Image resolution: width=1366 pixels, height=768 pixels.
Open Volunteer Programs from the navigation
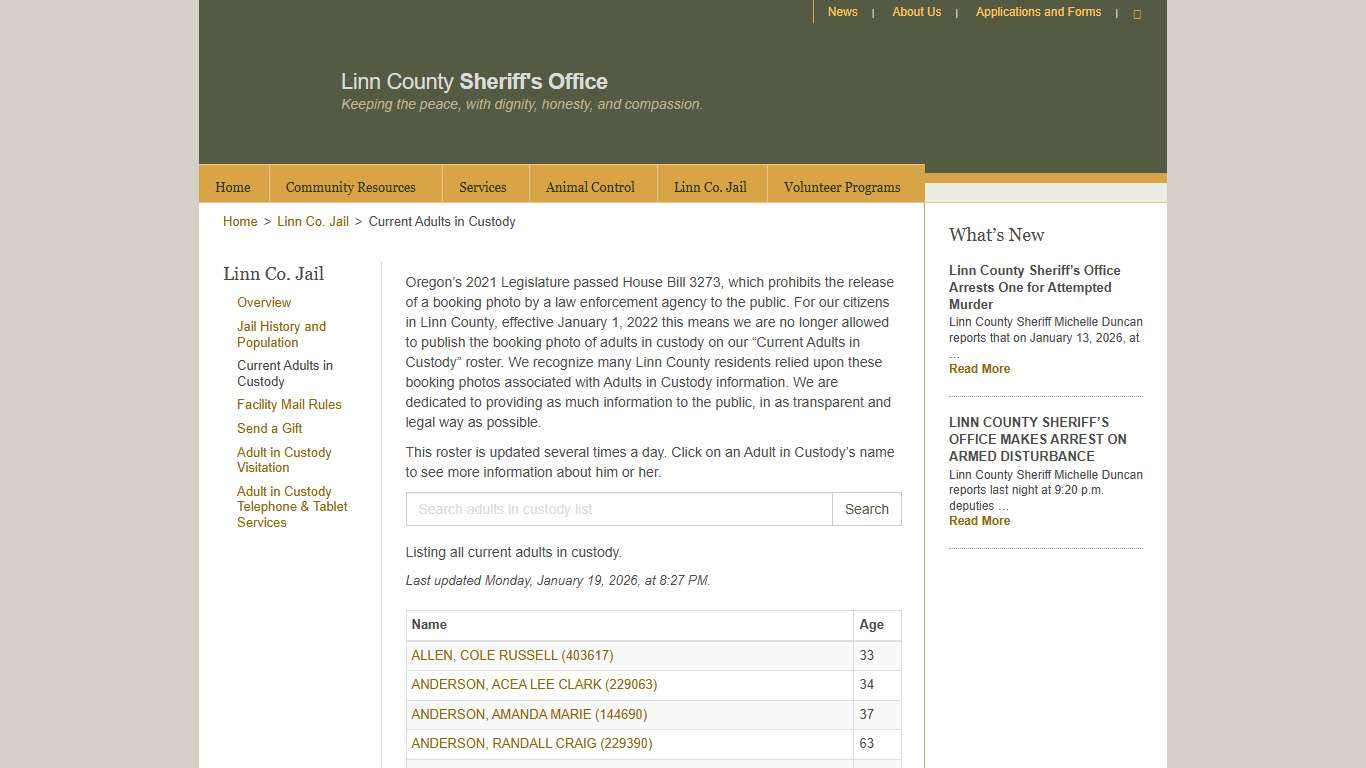(842, 186)
